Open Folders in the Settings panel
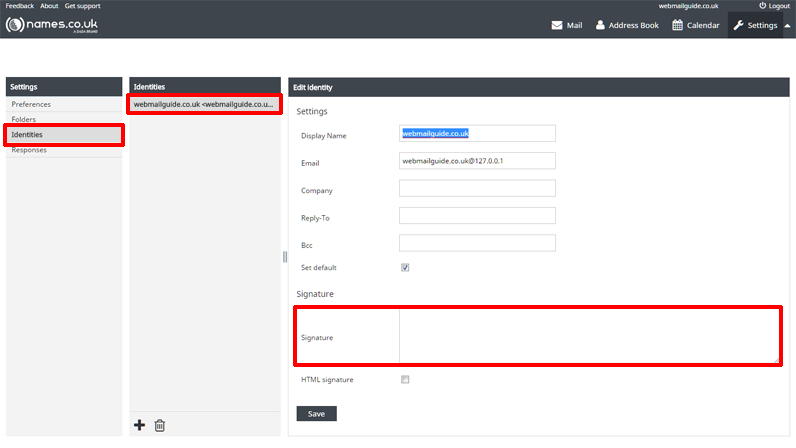Image resolution: width=796 pixels, height=448 pixels. coord(64,119)
